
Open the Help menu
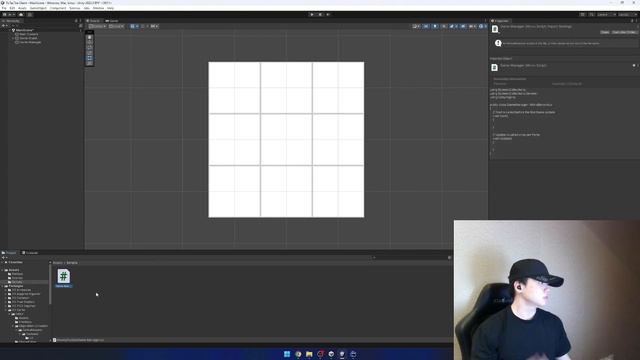[110, 8]
